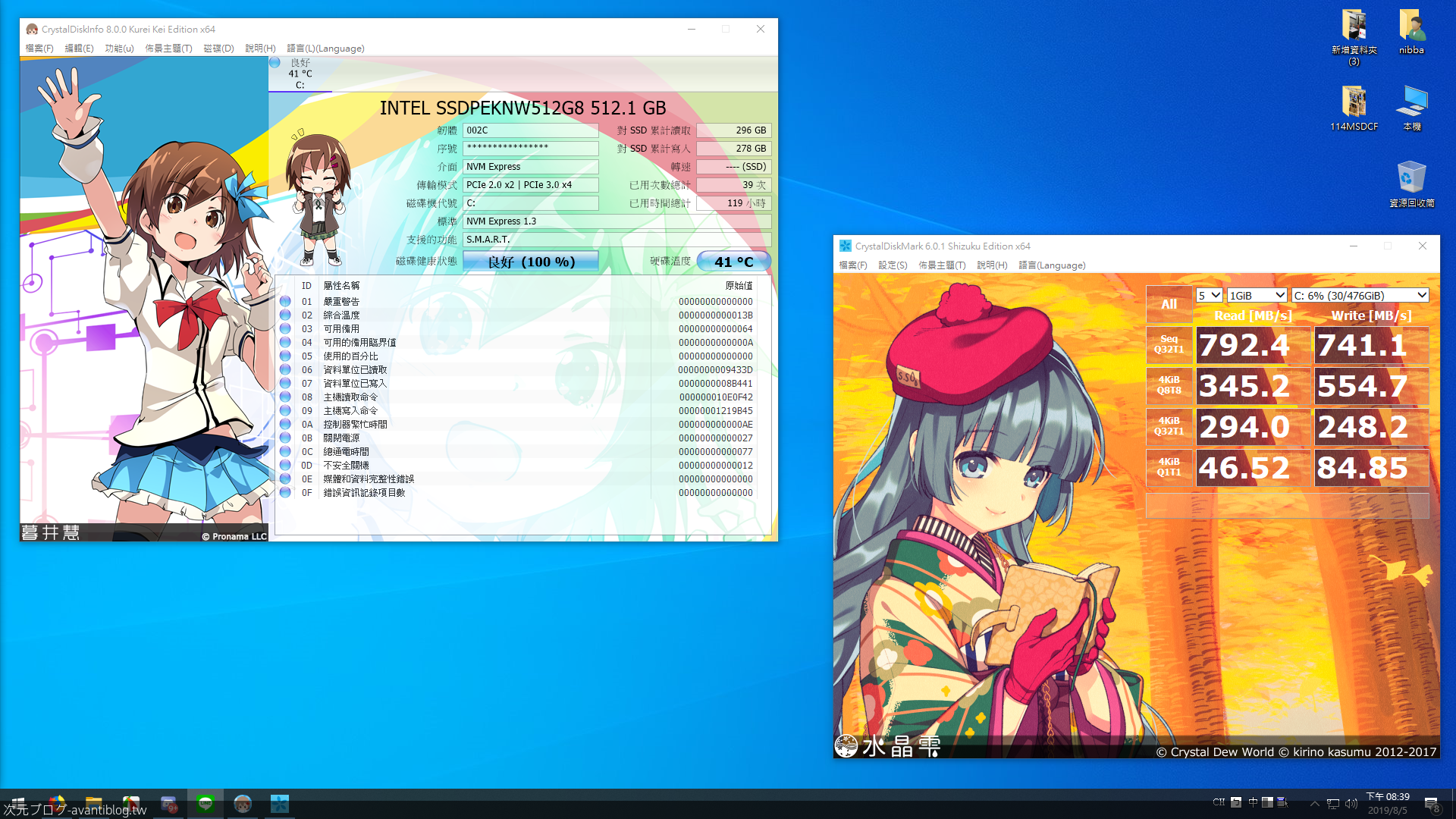
Task: Open the 本機 (This PC) desktop icon
Action: [1411, 108]
